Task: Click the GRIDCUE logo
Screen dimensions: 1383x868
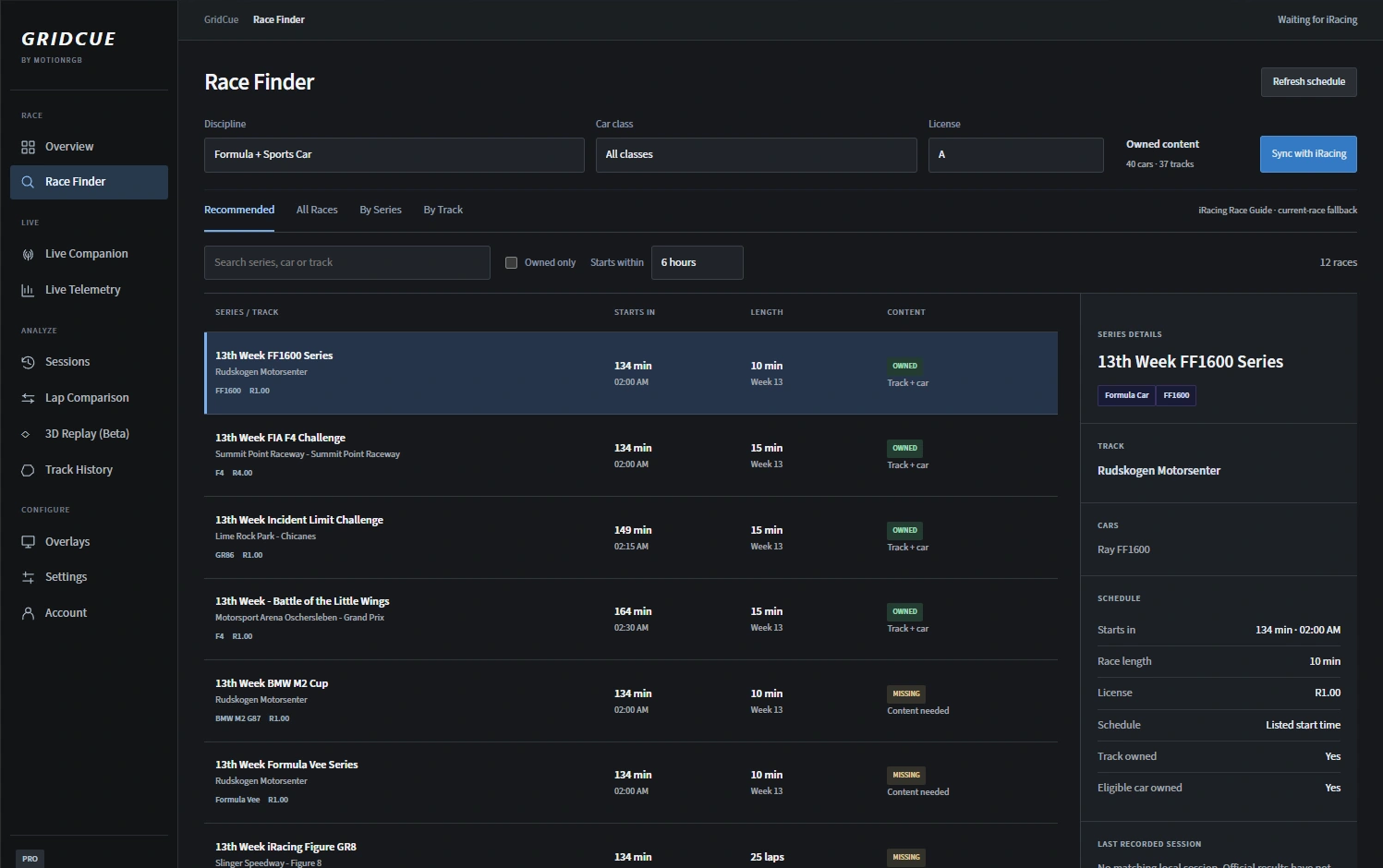Action: pos(68,39)
